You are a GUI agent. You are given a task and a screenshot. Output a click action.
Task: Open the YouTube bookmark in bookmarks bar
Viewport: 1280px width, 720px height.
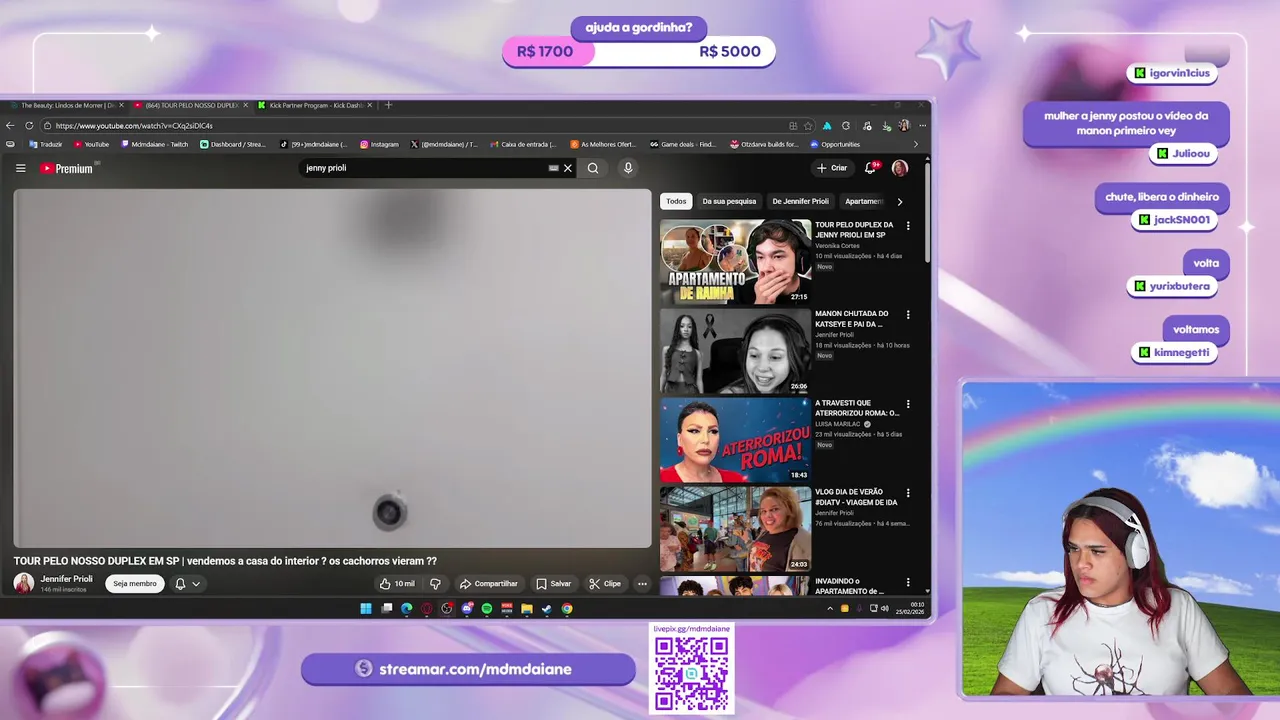[92, 144]
